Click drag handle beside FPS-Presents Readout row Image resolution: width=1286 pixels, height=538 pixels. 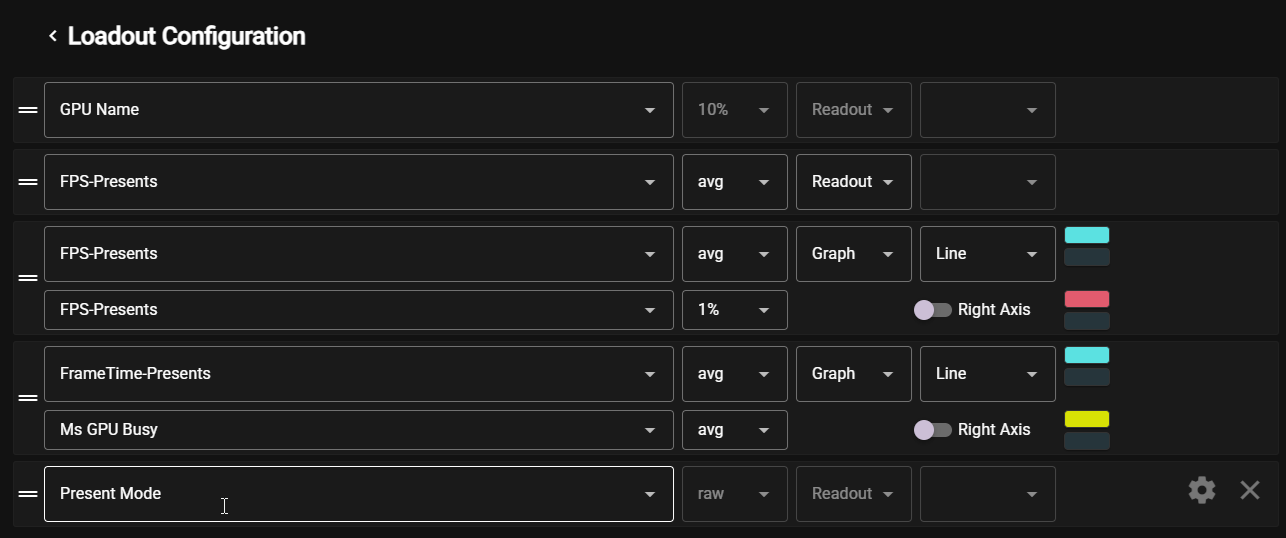click(x=28, y=182)
